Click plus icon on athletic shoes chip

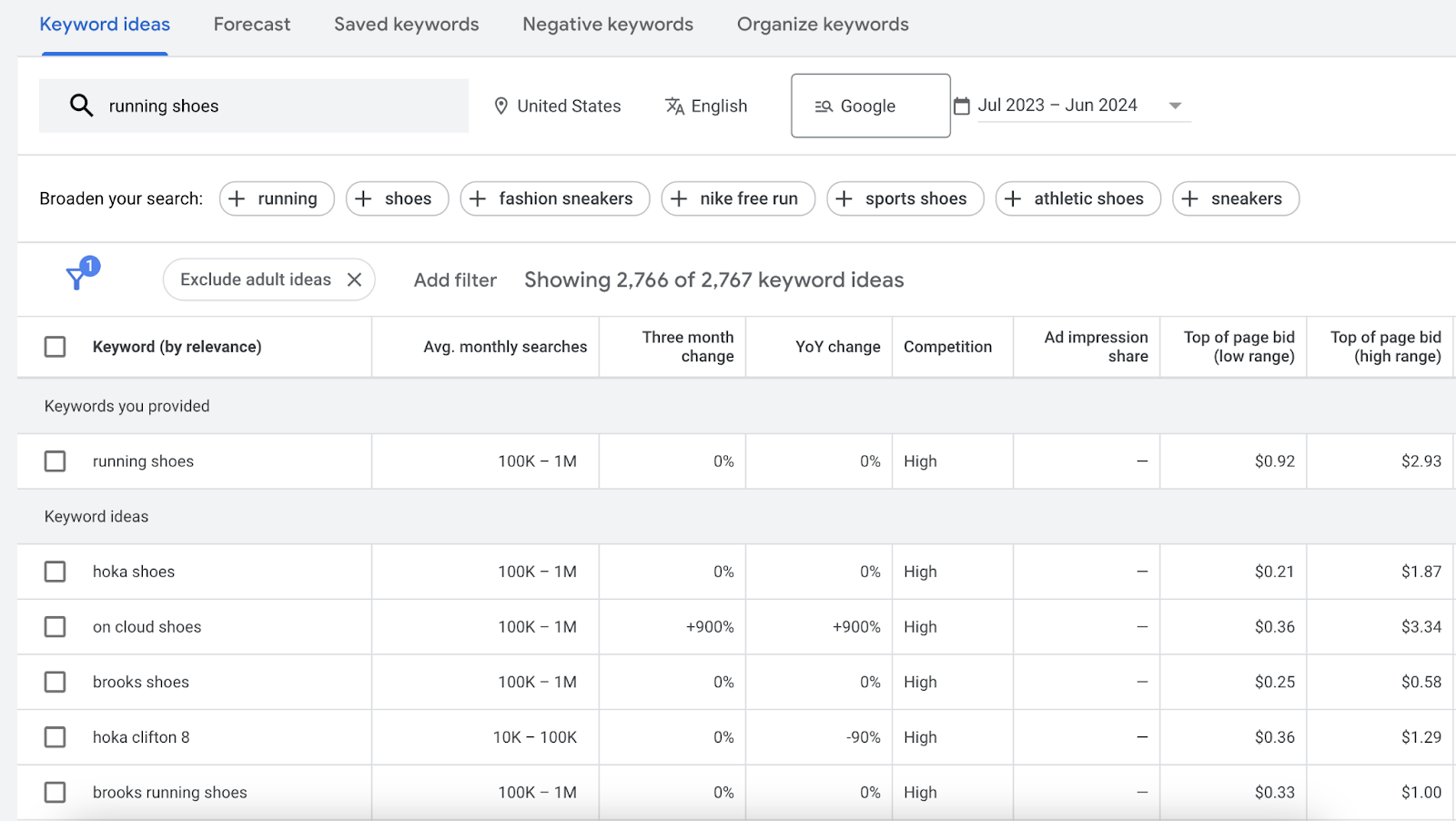(x=1013, y=198)
